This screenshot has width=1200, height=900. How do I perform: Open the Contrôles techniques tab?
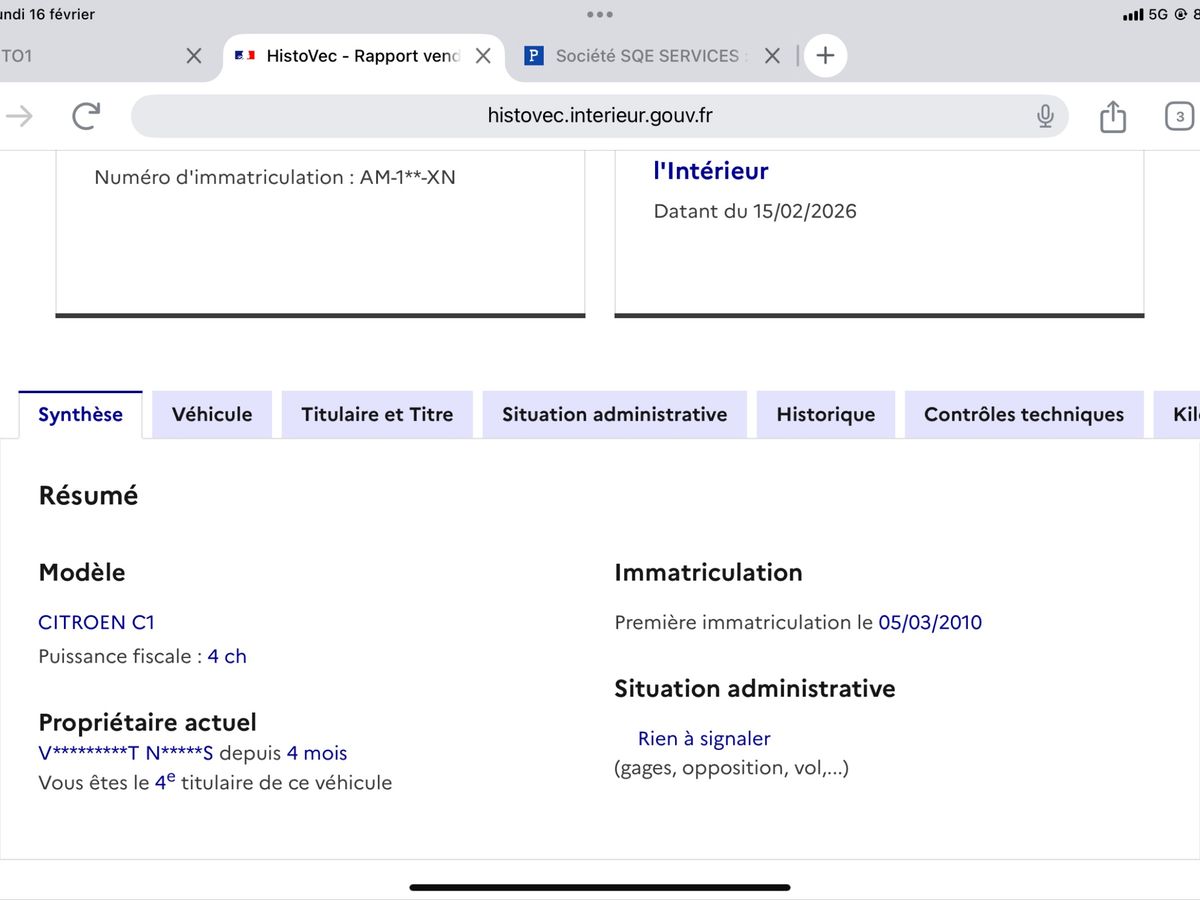[1023, 414]
